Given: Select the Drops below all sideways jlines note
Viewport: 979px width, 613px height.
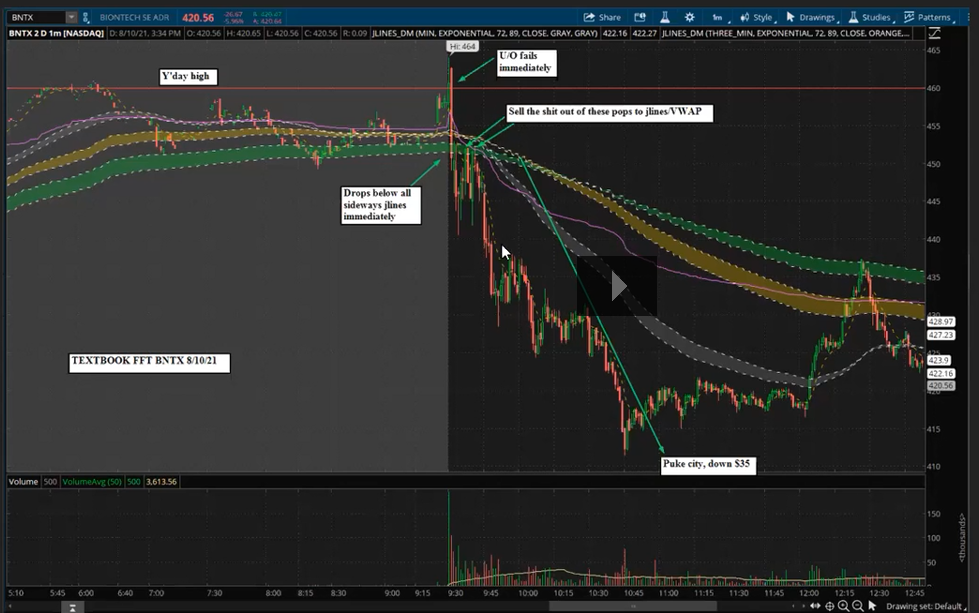Looking at the screenshot, I should pos(381,205).
